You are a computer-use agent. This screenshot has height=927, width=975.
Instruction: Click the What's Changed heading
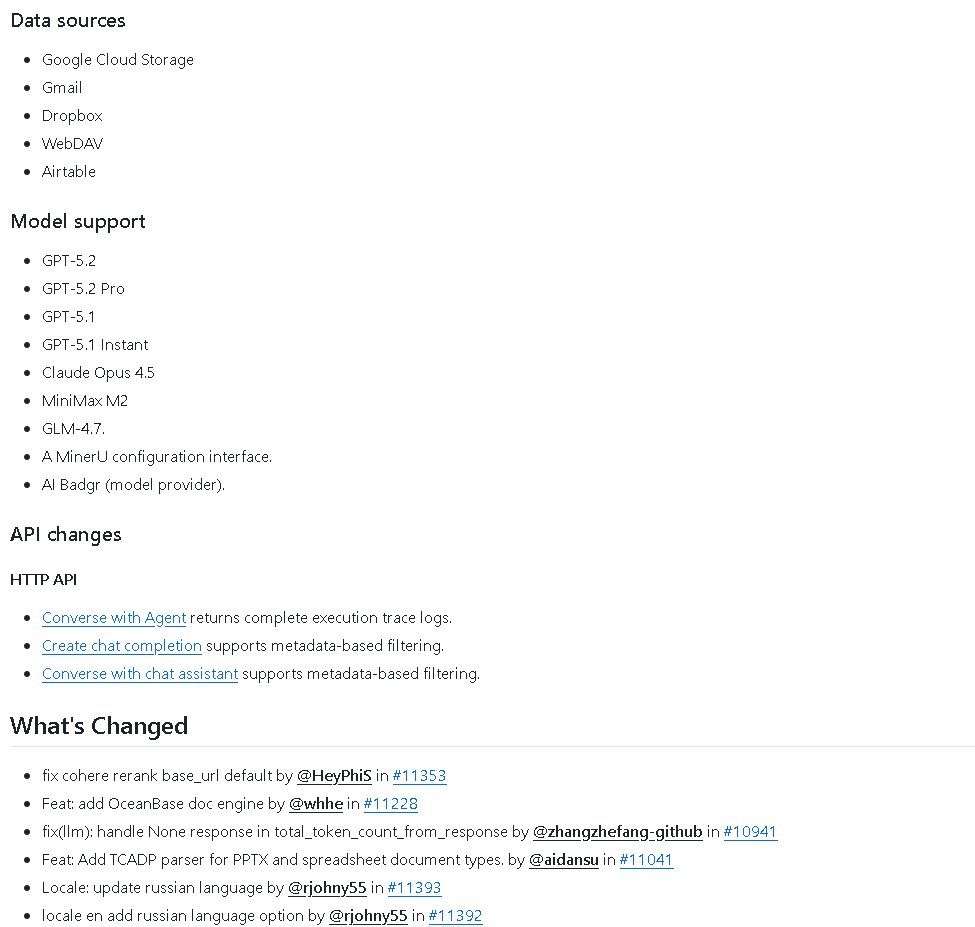(x=99, y=726)
